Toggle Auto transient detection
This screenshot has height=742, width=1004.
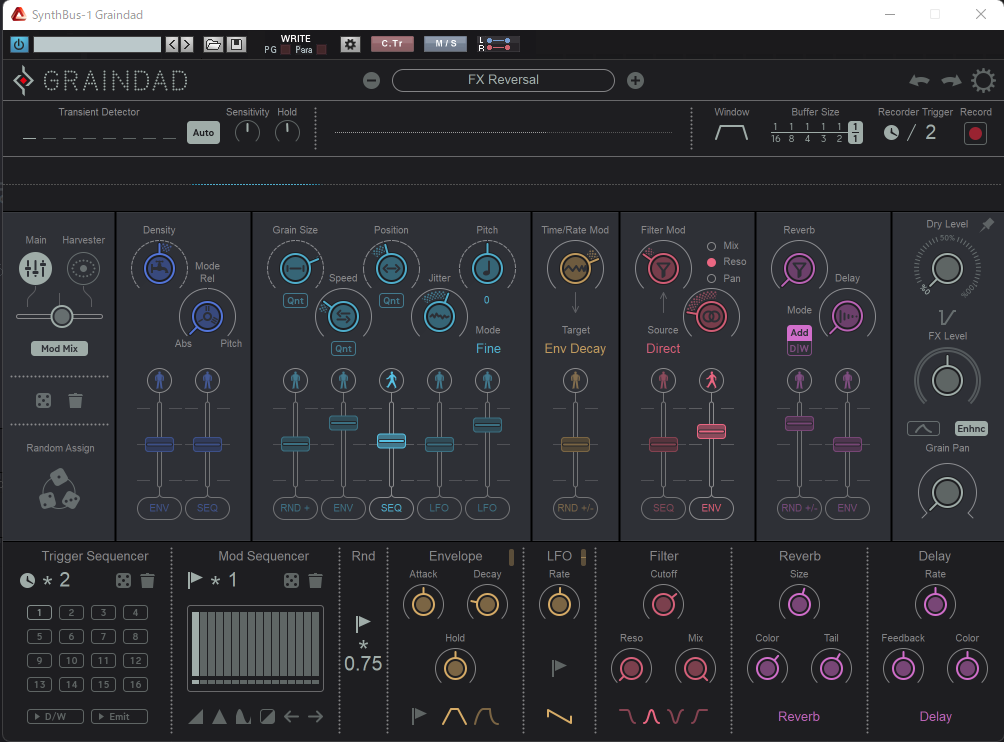[203, 133]
